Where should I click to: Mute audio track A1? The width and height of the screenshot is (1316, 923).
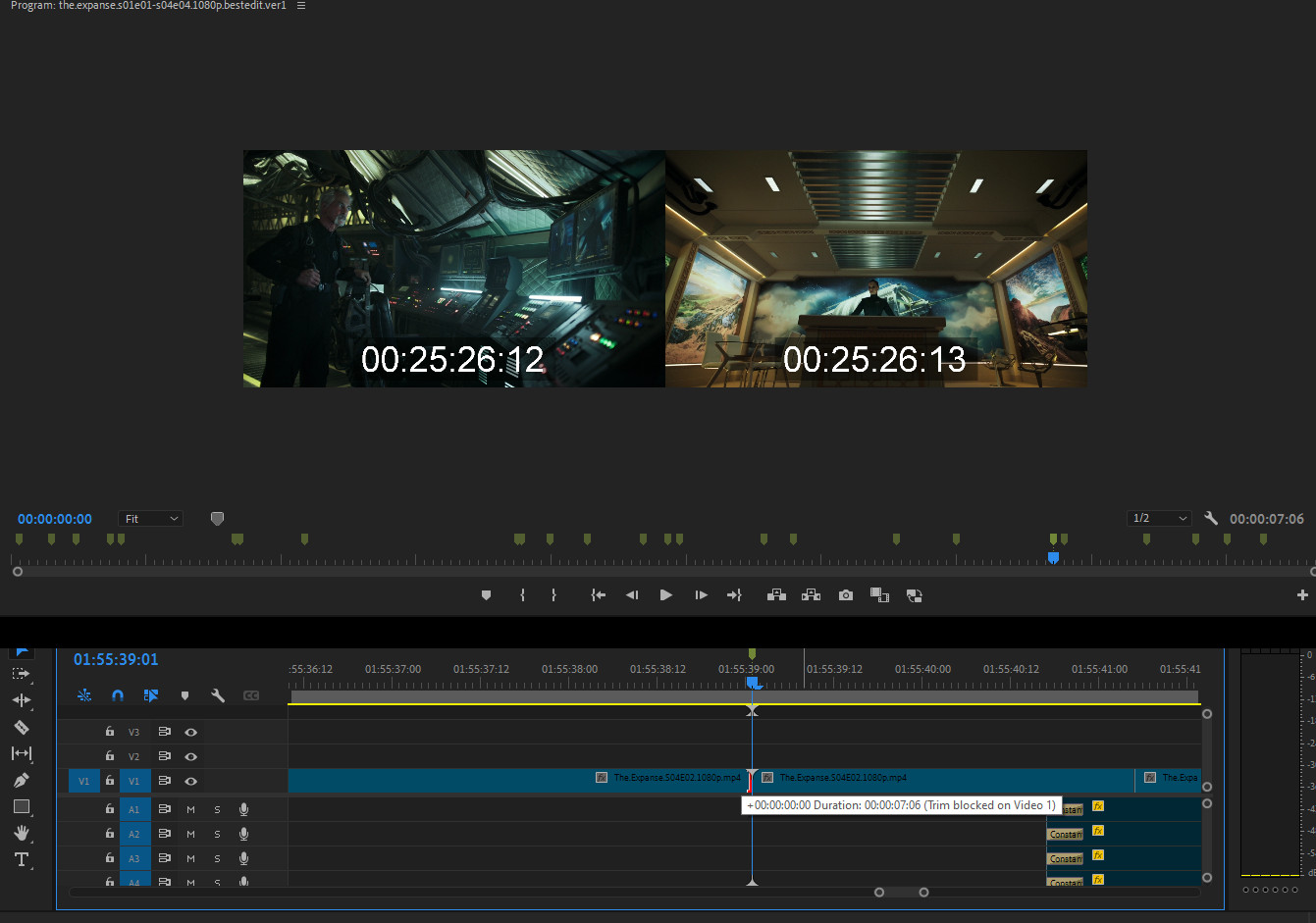click(x=190, y=810)
